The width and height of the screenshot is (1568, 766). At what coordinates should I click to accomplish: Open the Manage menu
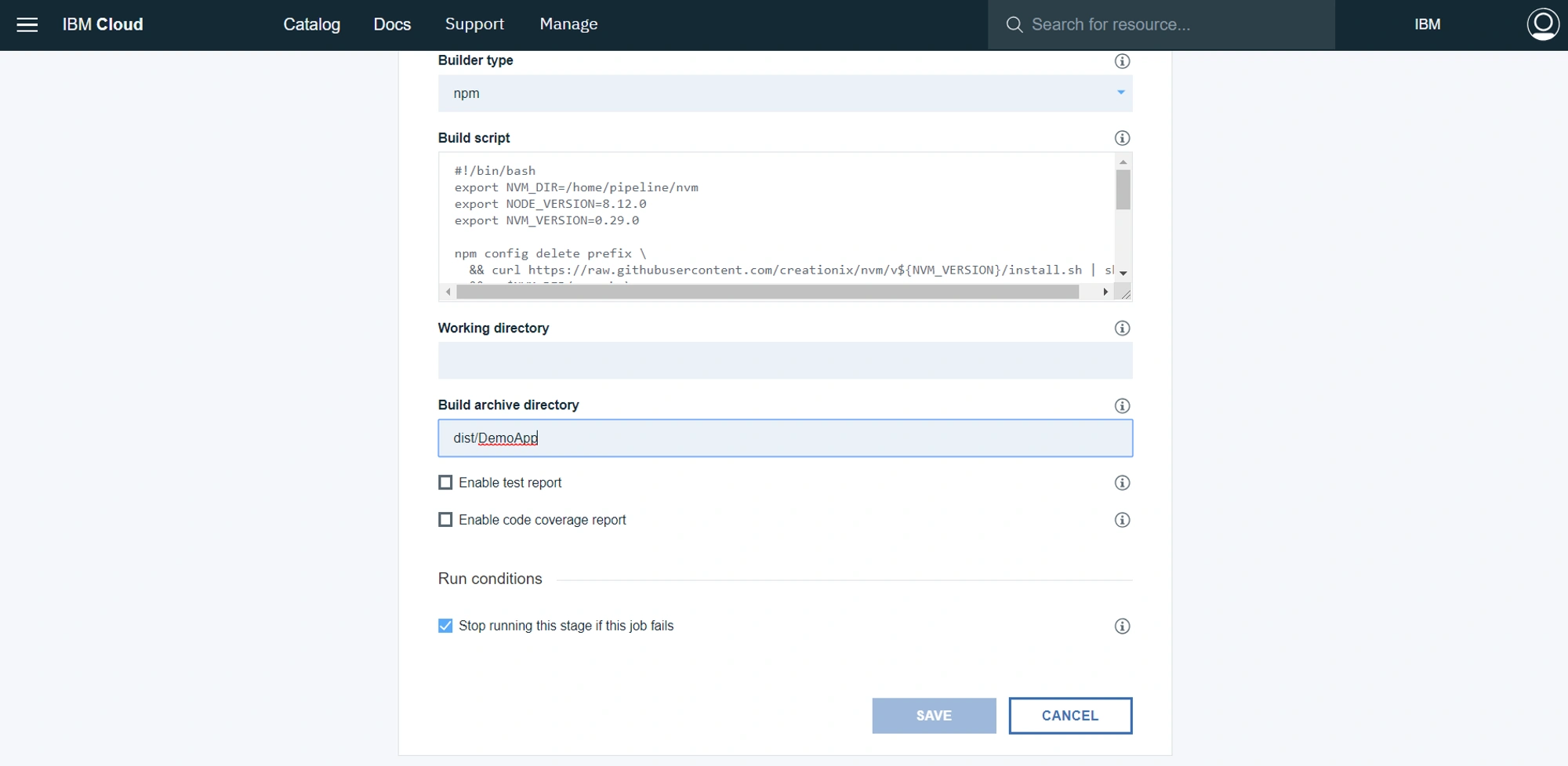point(568,24)
